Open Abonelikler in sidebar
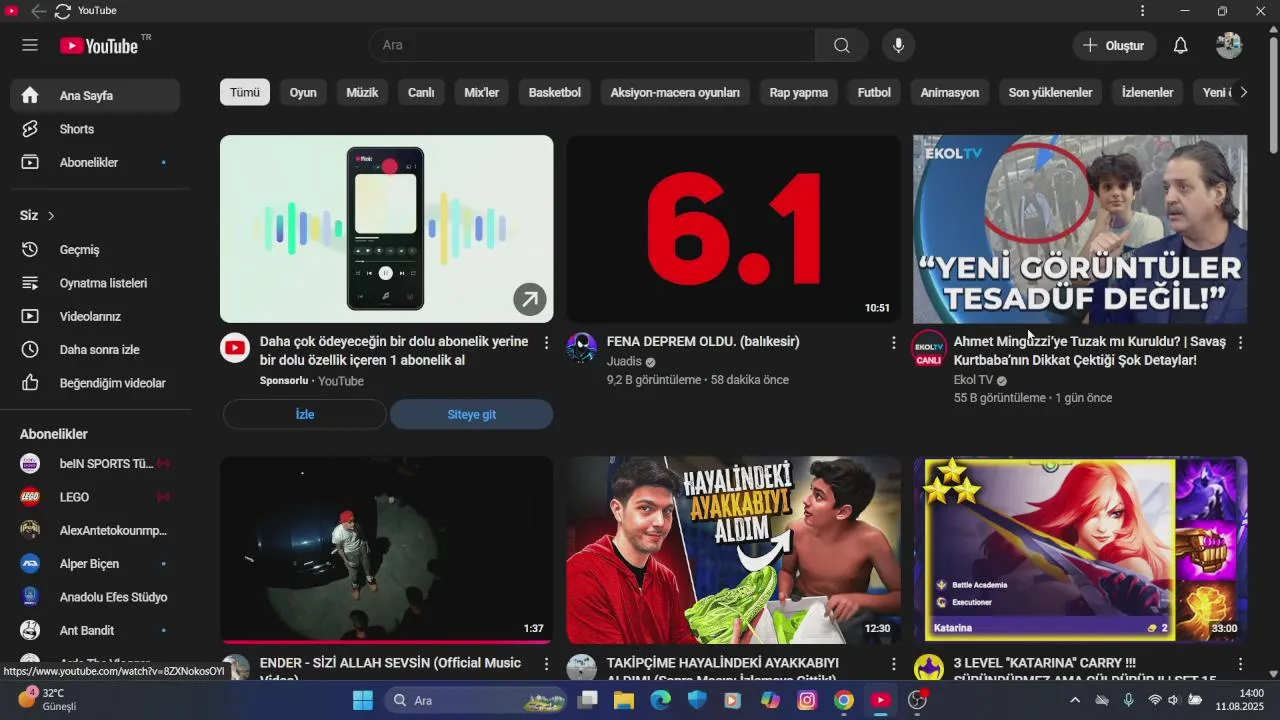 click(95, 162)
